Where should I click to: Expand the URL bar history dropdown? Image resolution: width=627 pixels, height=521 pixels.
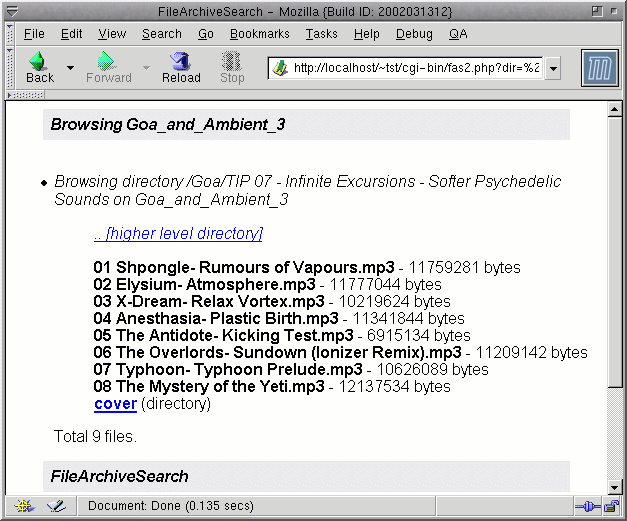553,68
